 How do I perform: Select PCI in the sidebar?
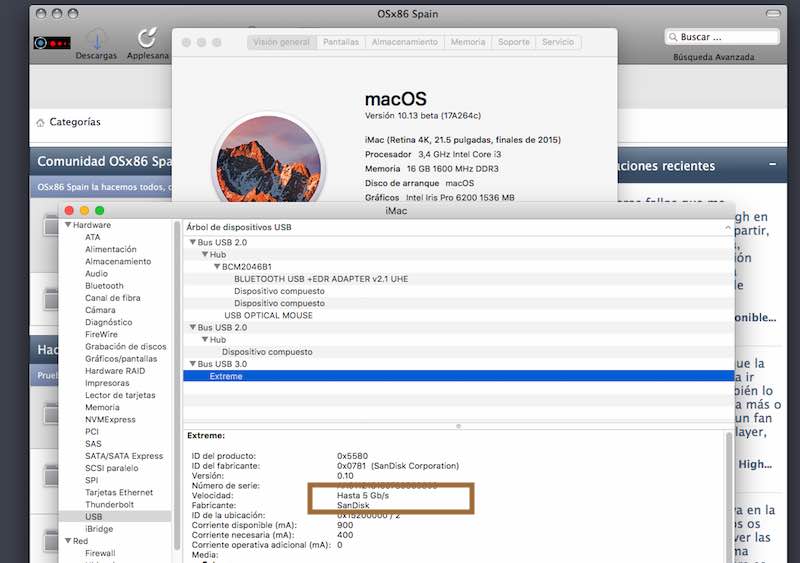coord(92,432)
